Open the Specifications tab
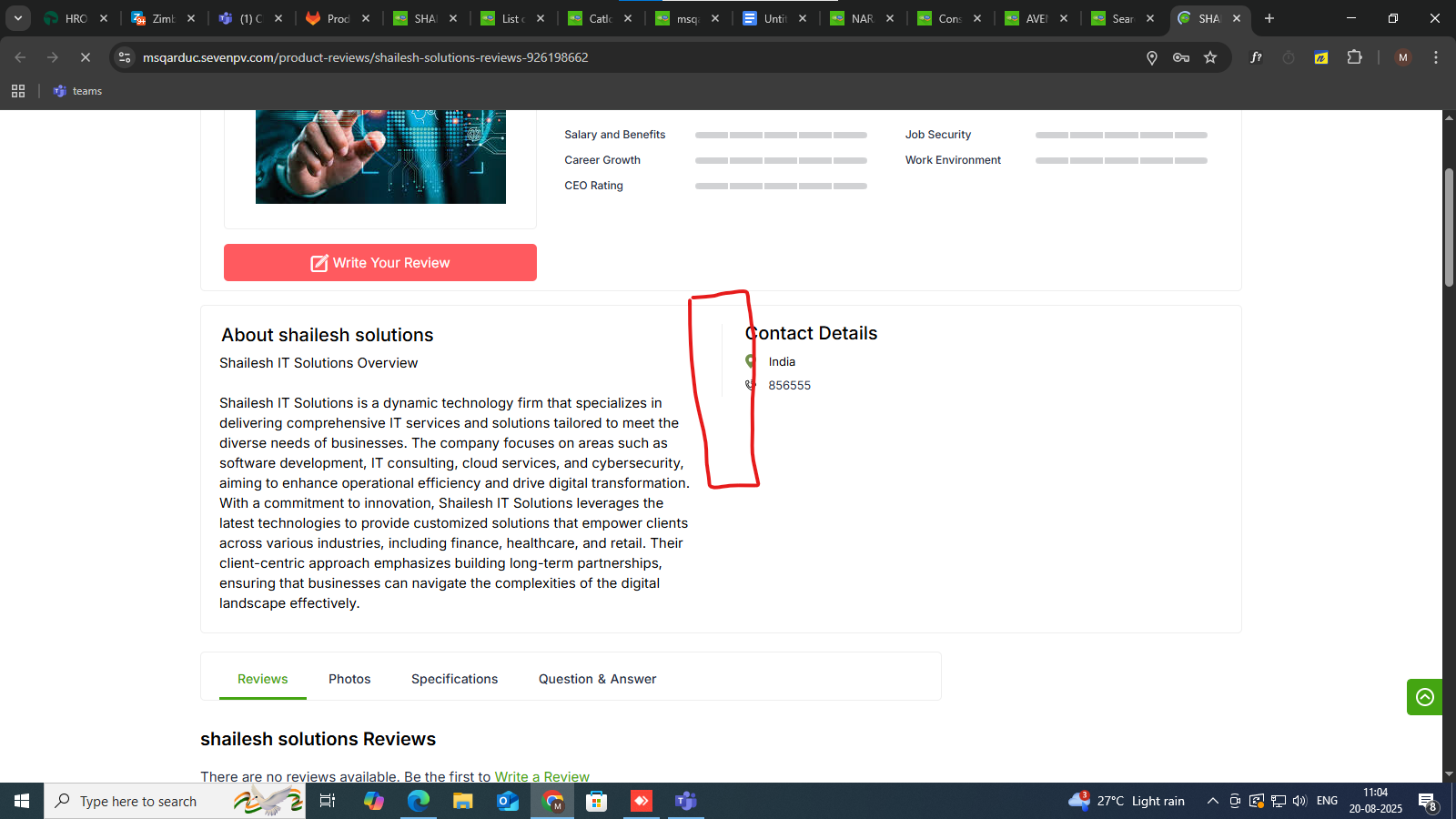 (x=454, y=679)
